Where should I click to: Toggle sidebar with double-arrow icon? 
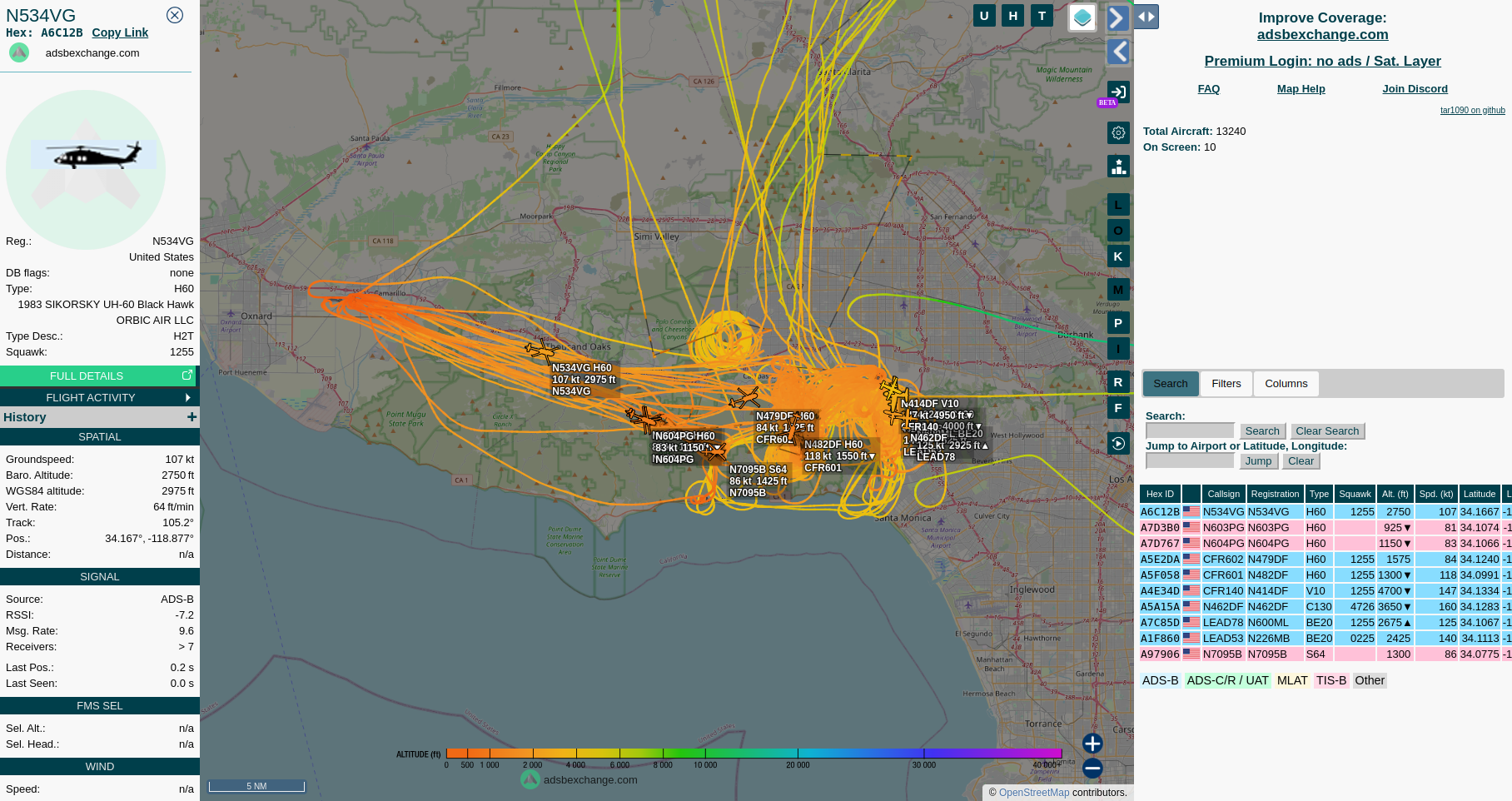pos(1146,17)
